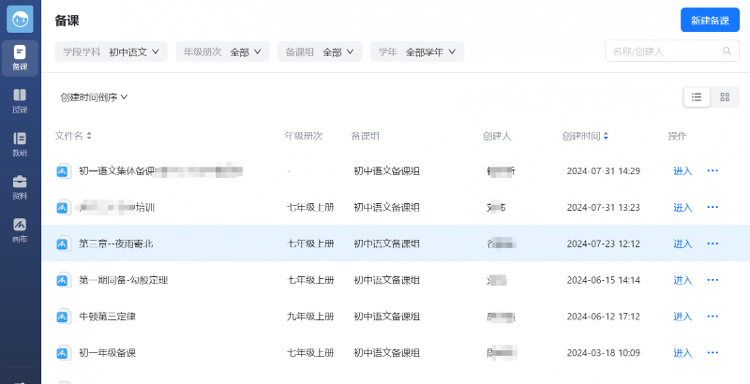Open more options for 2024-07-31 14:29 row

coord(713,171)
